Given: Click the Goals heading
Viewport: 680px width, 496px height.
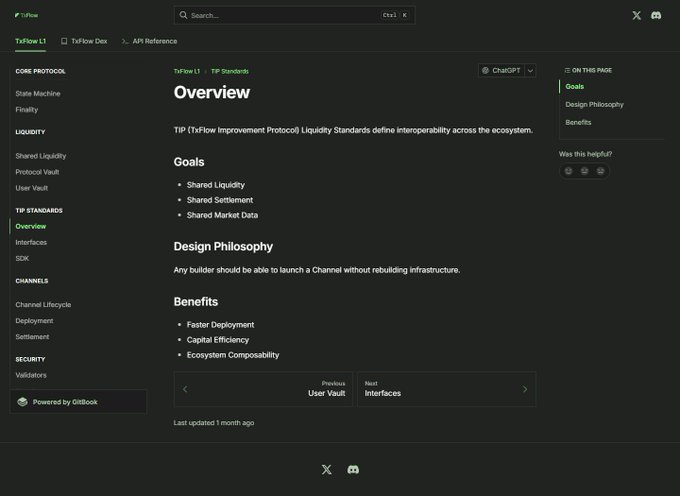Looking at the screenshot, I should [189, 162].
